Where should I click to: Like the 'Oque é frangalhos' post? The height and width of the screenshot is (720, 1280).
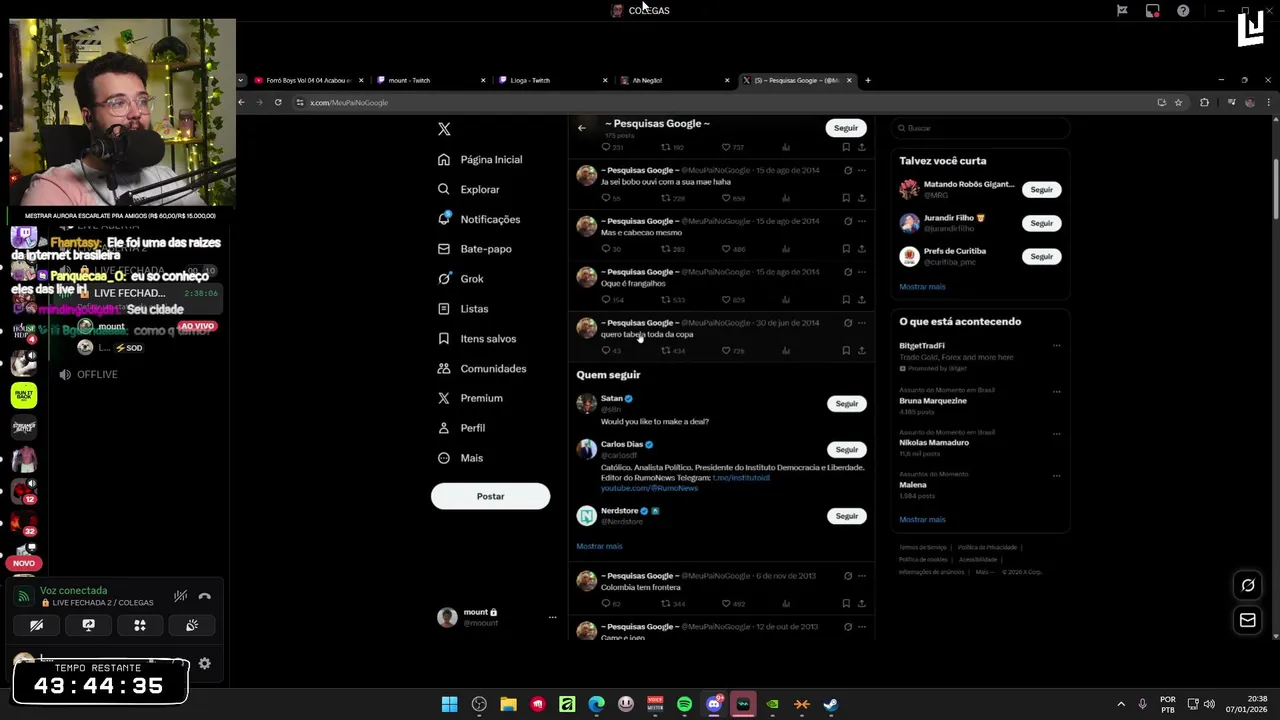[x=726, y=300]
